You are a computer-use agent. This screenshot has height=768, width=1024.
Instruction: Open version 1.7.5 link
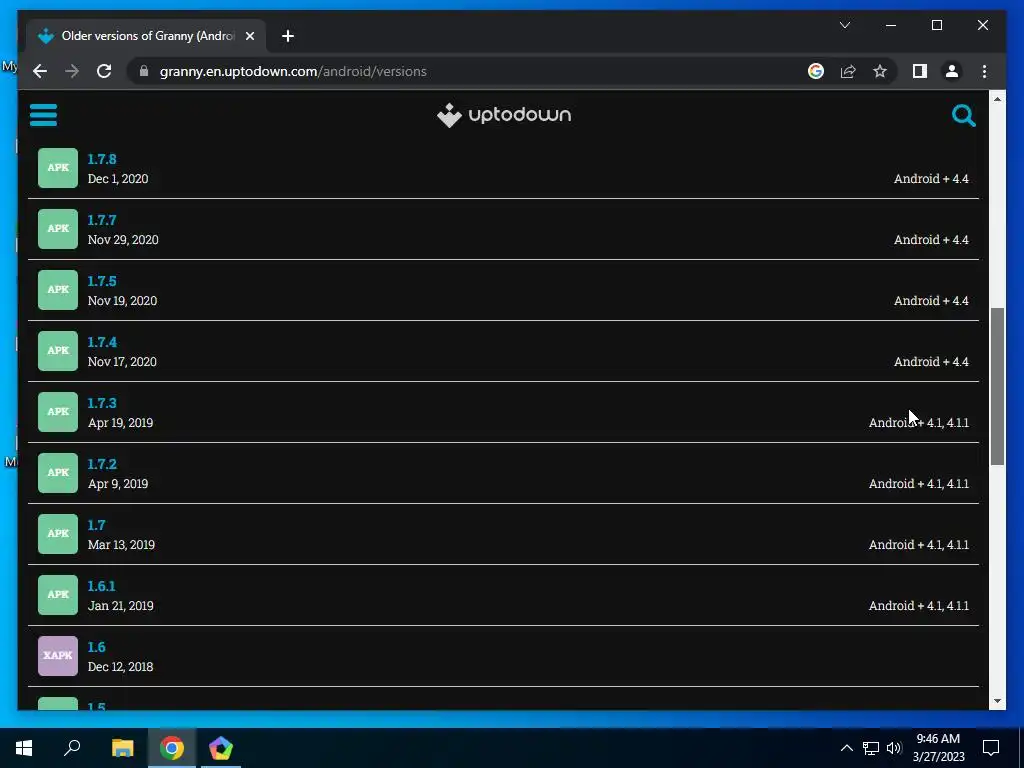pyautogui.click(x=102, y=281)
